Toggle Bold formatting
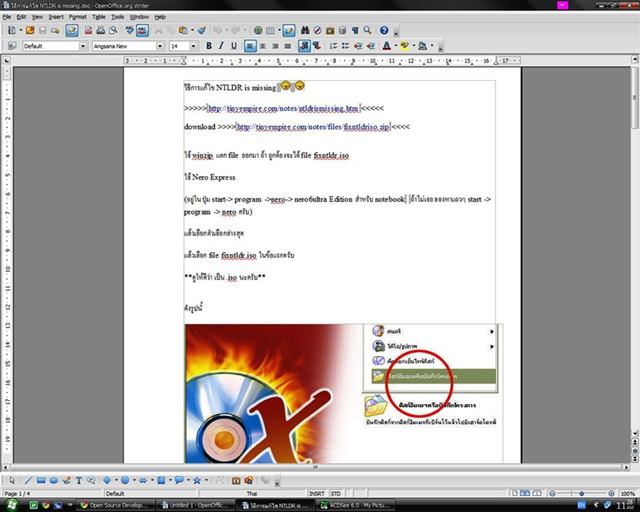 coord(209,46)
